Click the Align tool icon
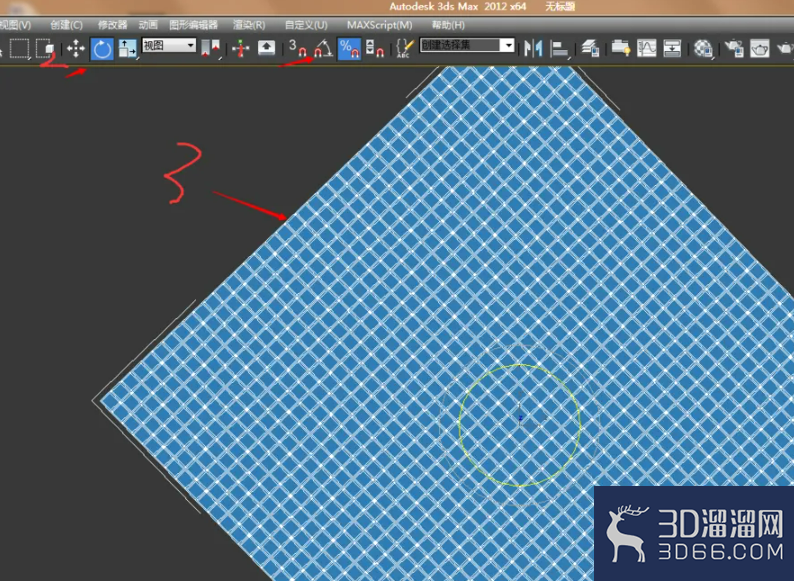 click(560, 49)
